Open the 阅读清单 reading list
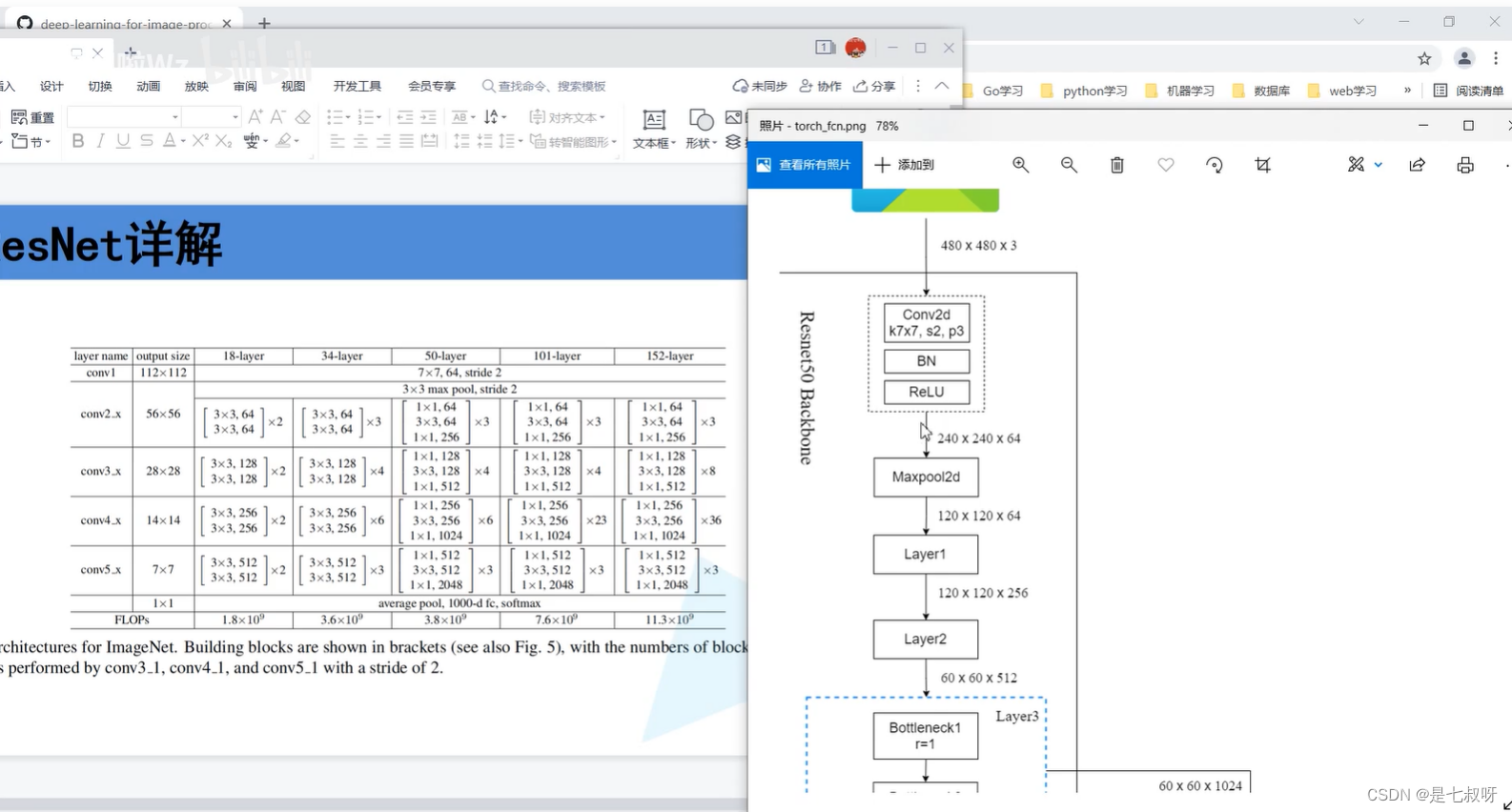Image resolution: width=1512 pixels, height=812 pixels. [1468, 91]
